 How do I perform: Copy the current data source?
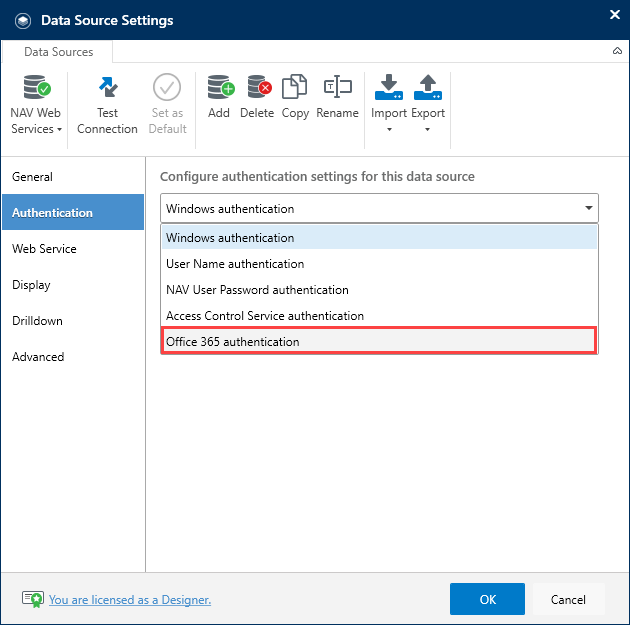(x=295, y=97)
